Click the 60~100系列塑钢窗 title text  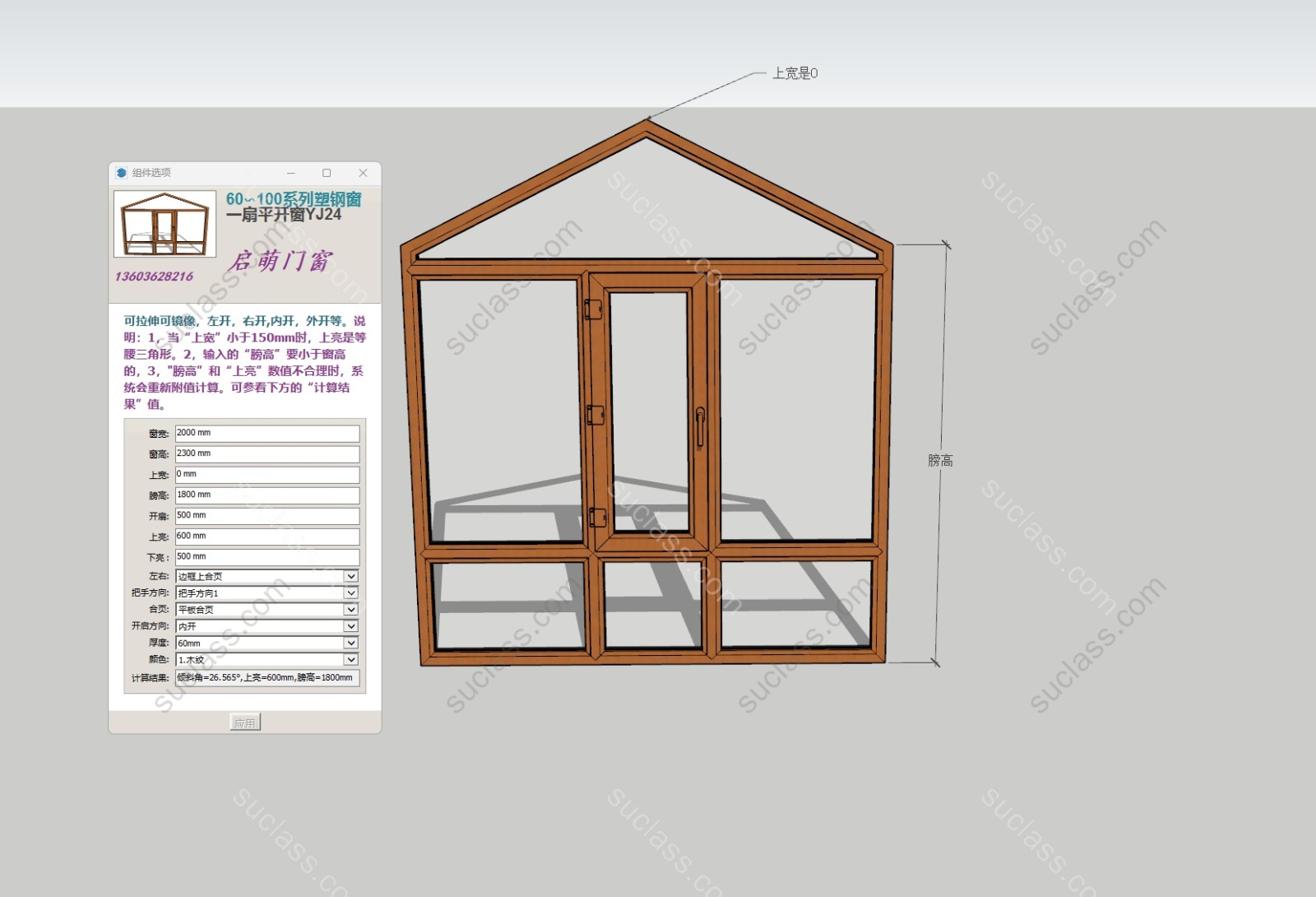click(294, 199)
